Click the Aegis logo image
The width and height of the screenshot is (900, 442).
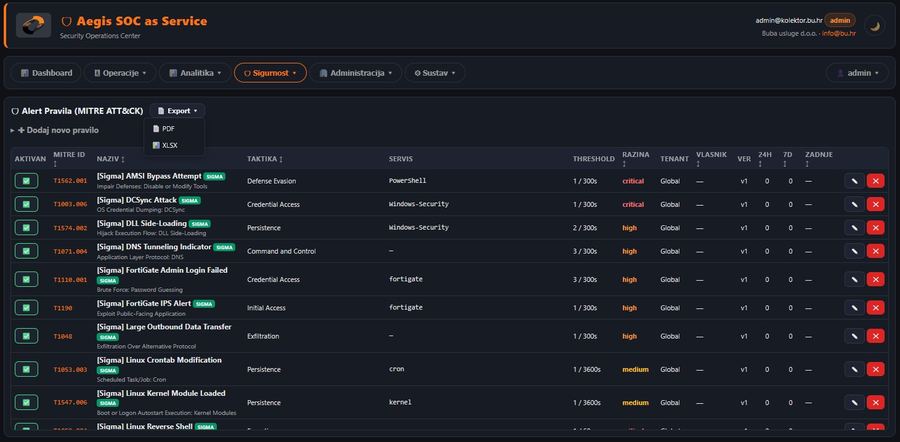34,25
